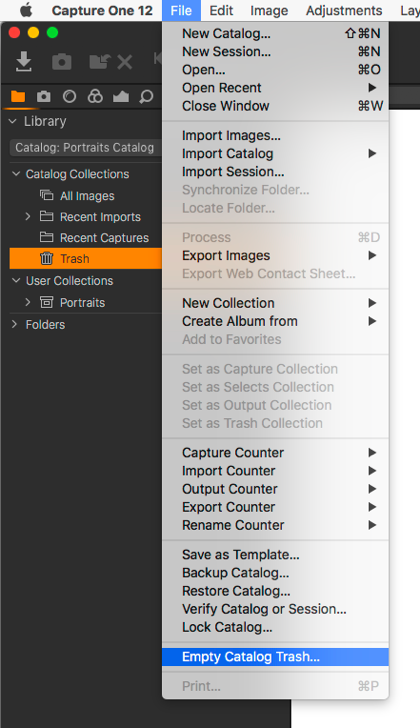Choose Empty Catalog Trash from File menu

click(x=275, y=657)
